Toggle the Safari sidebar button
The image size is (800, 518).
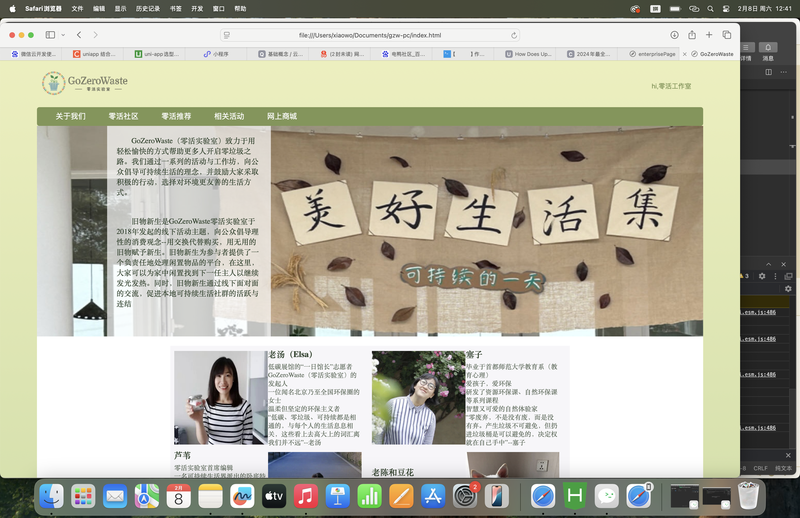50,35
